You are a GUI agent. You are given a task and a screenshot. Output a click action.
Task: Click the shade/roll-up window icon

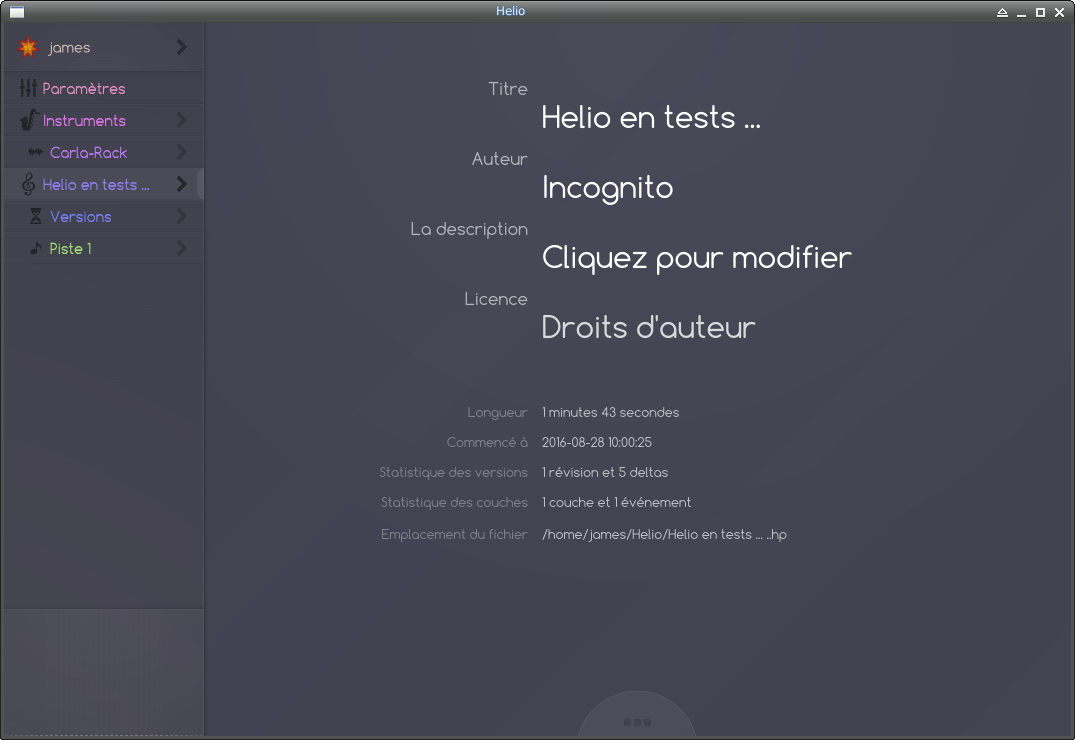coord(1002,12)
